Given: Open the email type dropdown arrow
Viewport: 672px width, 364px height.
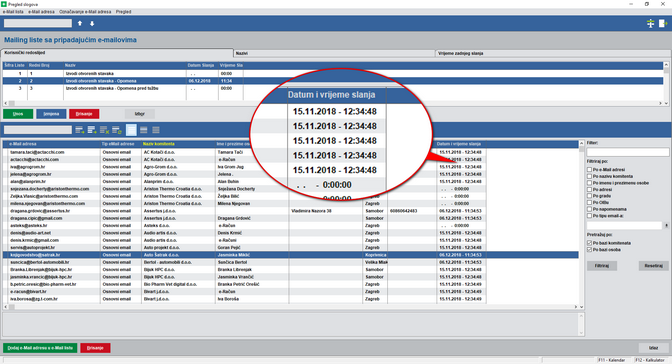Looking at the screenshot, I should (x=666, y=226).
